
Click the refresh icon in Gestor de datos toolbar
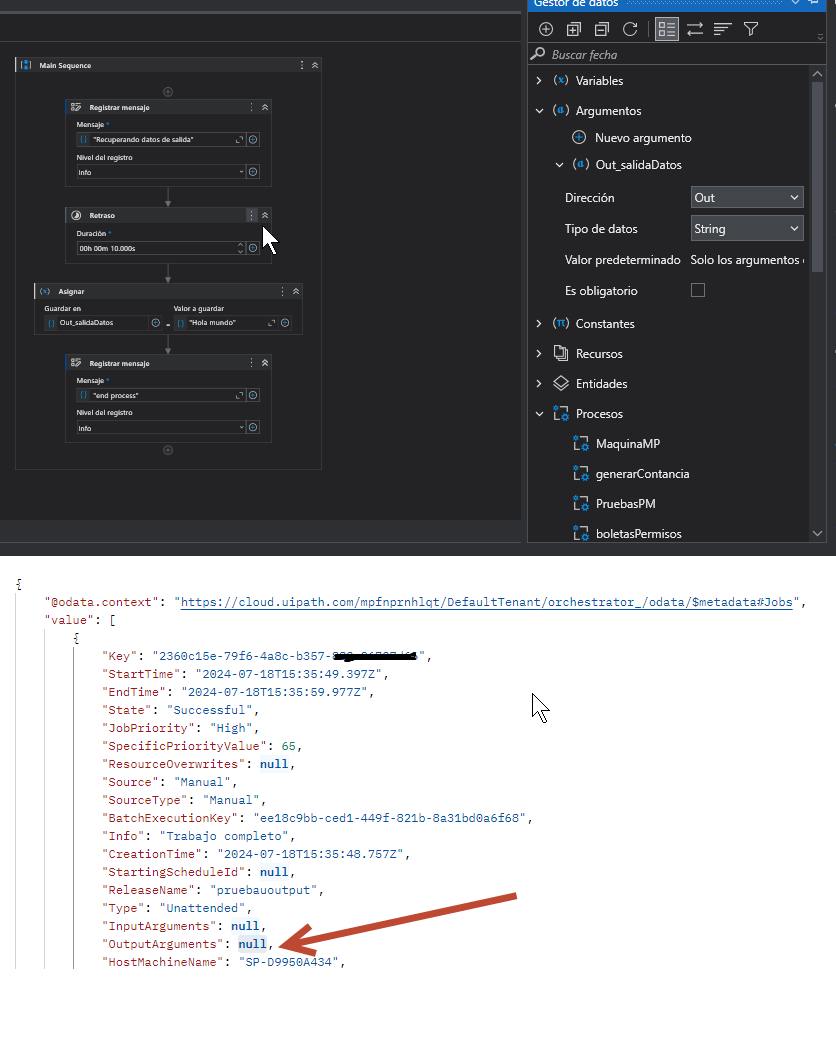tap(631, 29)
